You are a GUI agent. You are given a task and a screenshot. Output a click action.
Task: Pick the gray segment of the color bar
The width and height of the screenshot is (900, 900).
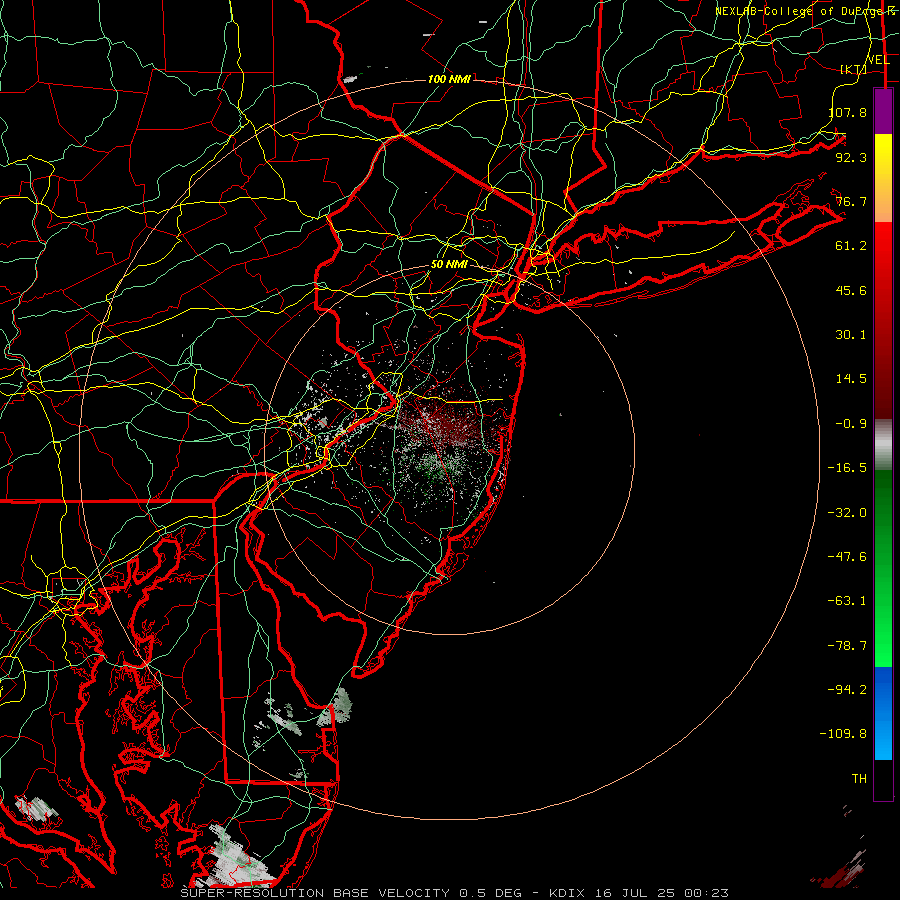(x=883, y=445)
